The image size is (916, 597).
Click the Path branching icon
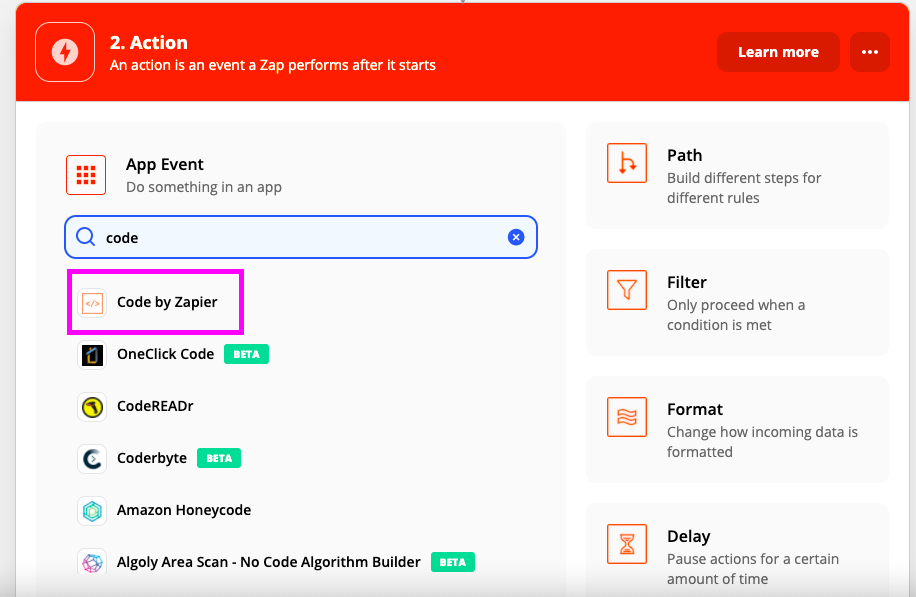pos(627,163)
